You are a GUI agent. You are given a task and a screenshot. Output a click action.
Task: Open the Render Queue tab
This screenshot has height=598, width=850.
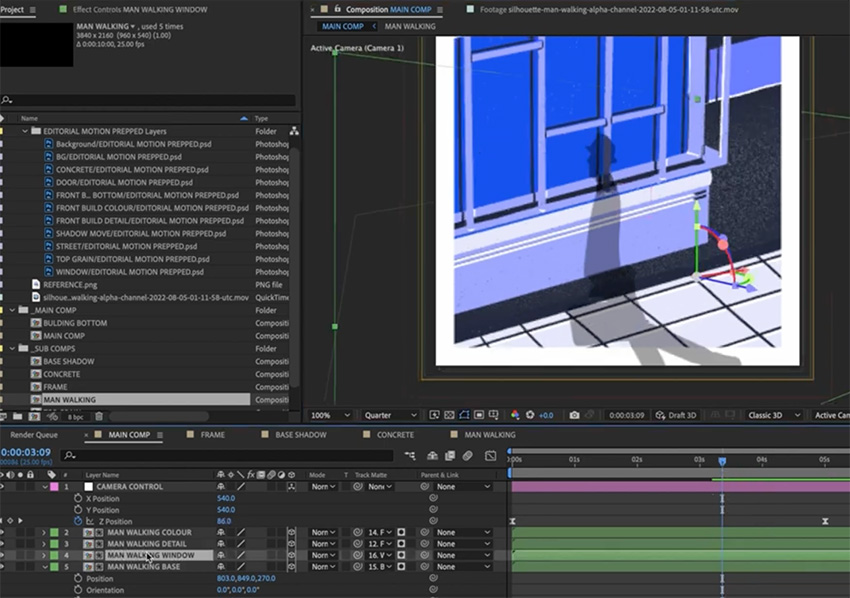click(x=34, y=435)
